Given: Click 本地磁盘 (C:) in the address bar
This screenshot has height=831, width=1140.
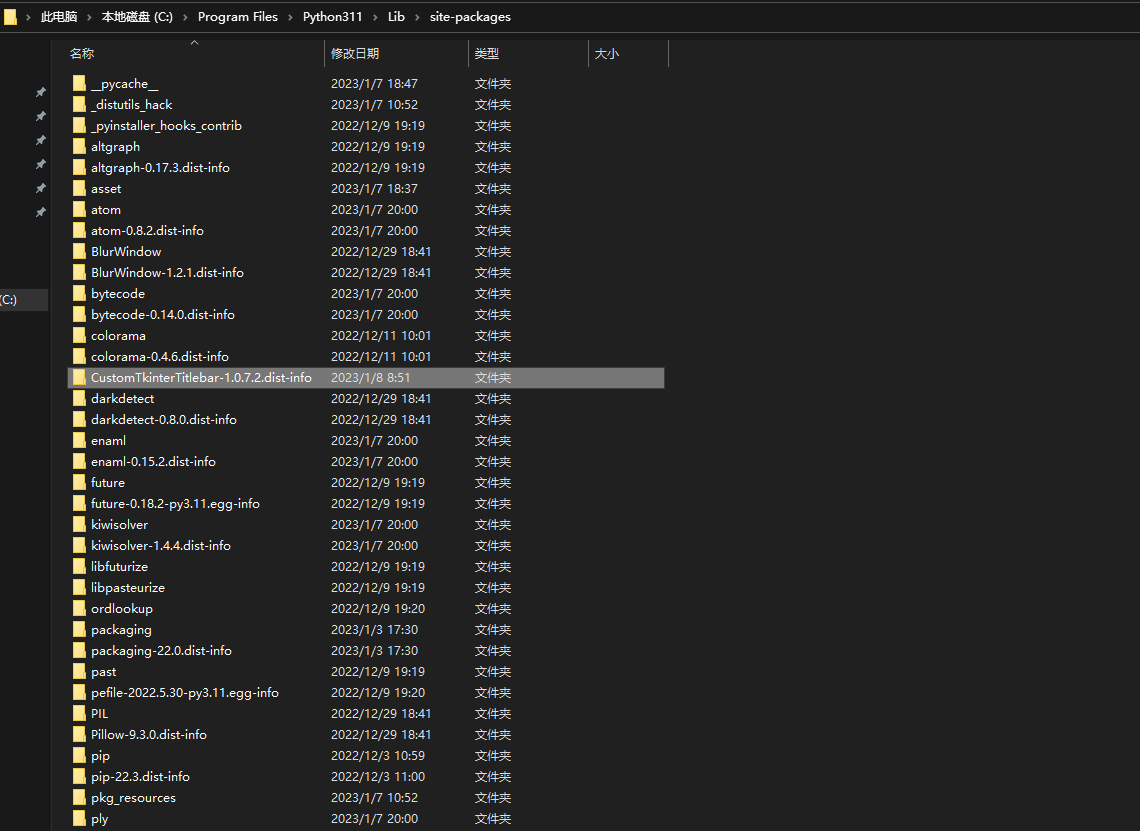Looking at the screenshot, I should coord(136,16).
